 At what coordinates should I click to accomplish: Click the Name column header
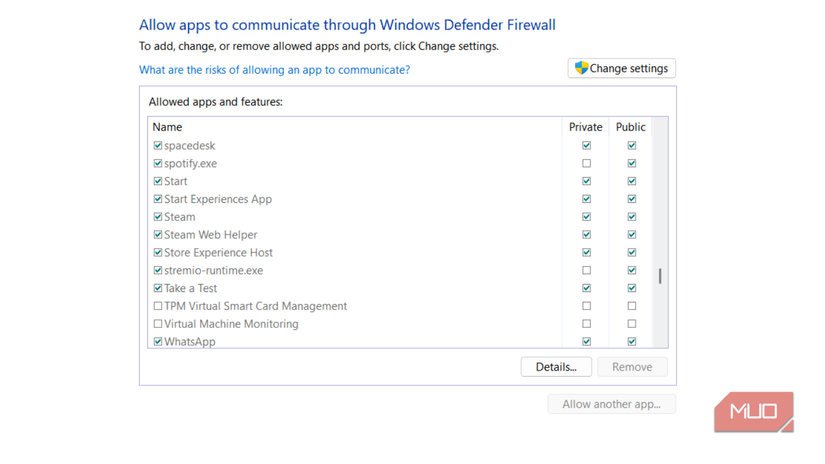click(x=167, y=127)
